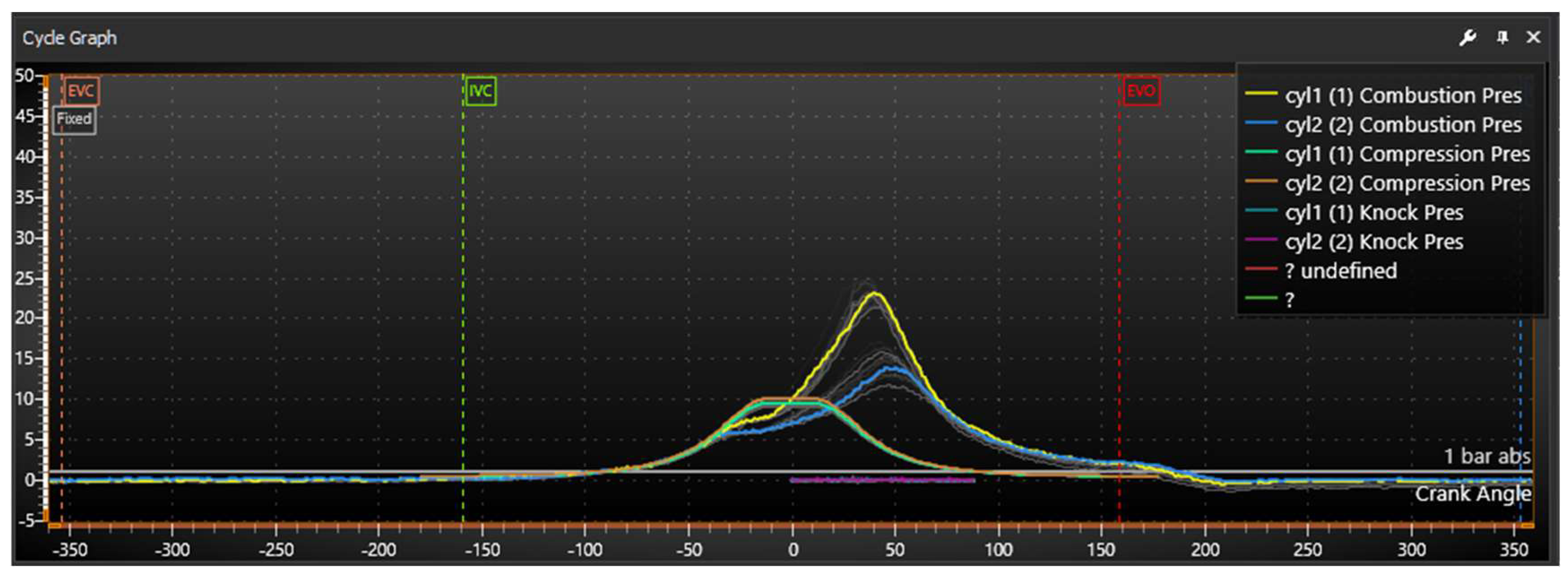Click the Cycle Graph panel title
The image size is (1568, 577).
coord(69,38)
